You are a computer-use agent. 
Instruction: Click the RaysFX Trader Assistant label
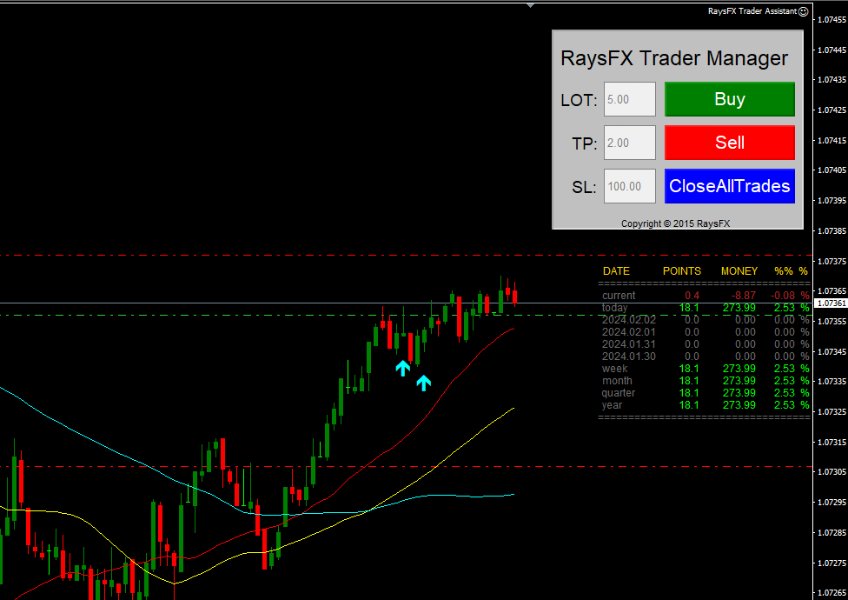[x=752, y=11]
